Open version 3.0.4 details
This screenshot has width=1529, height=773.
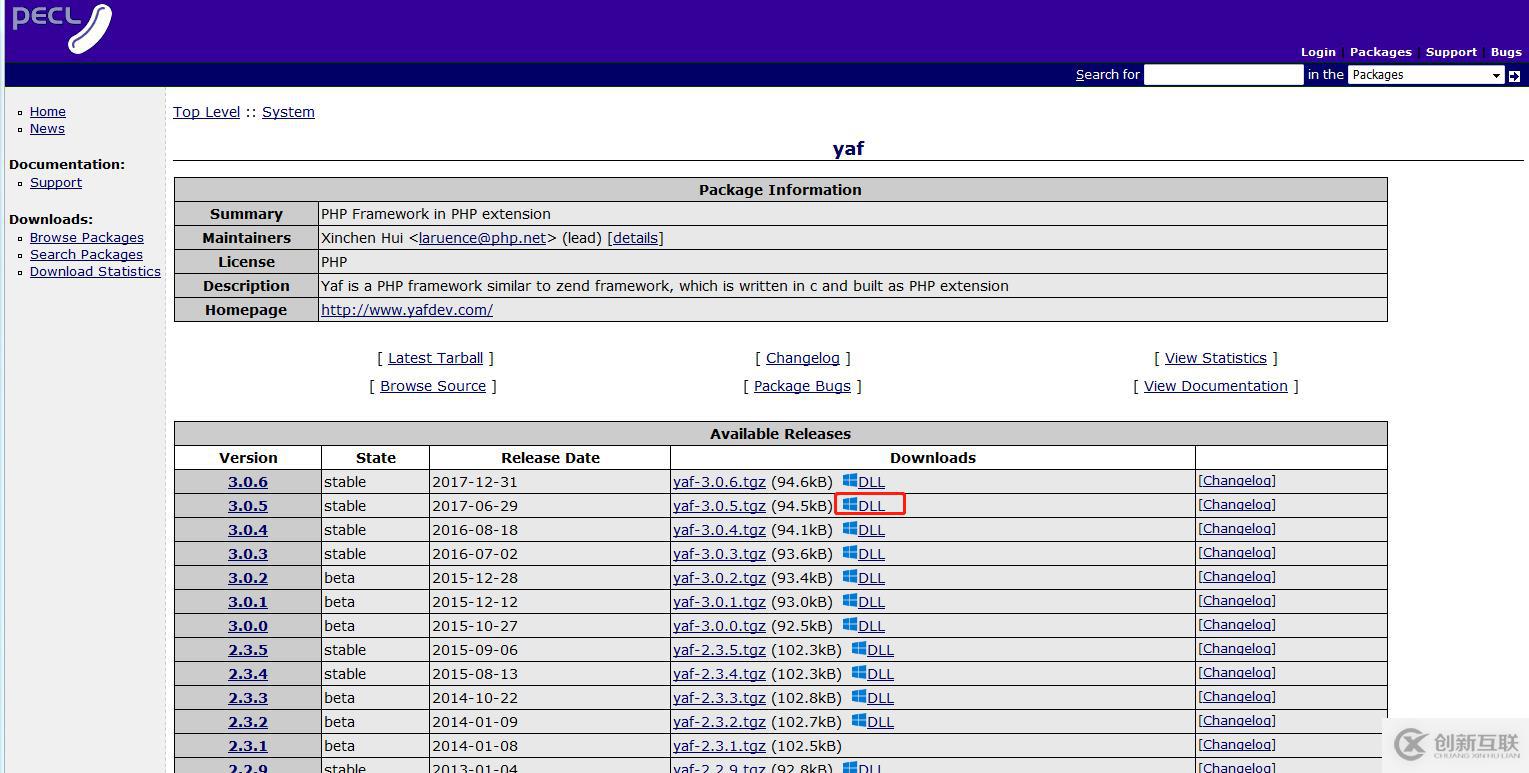248,530
